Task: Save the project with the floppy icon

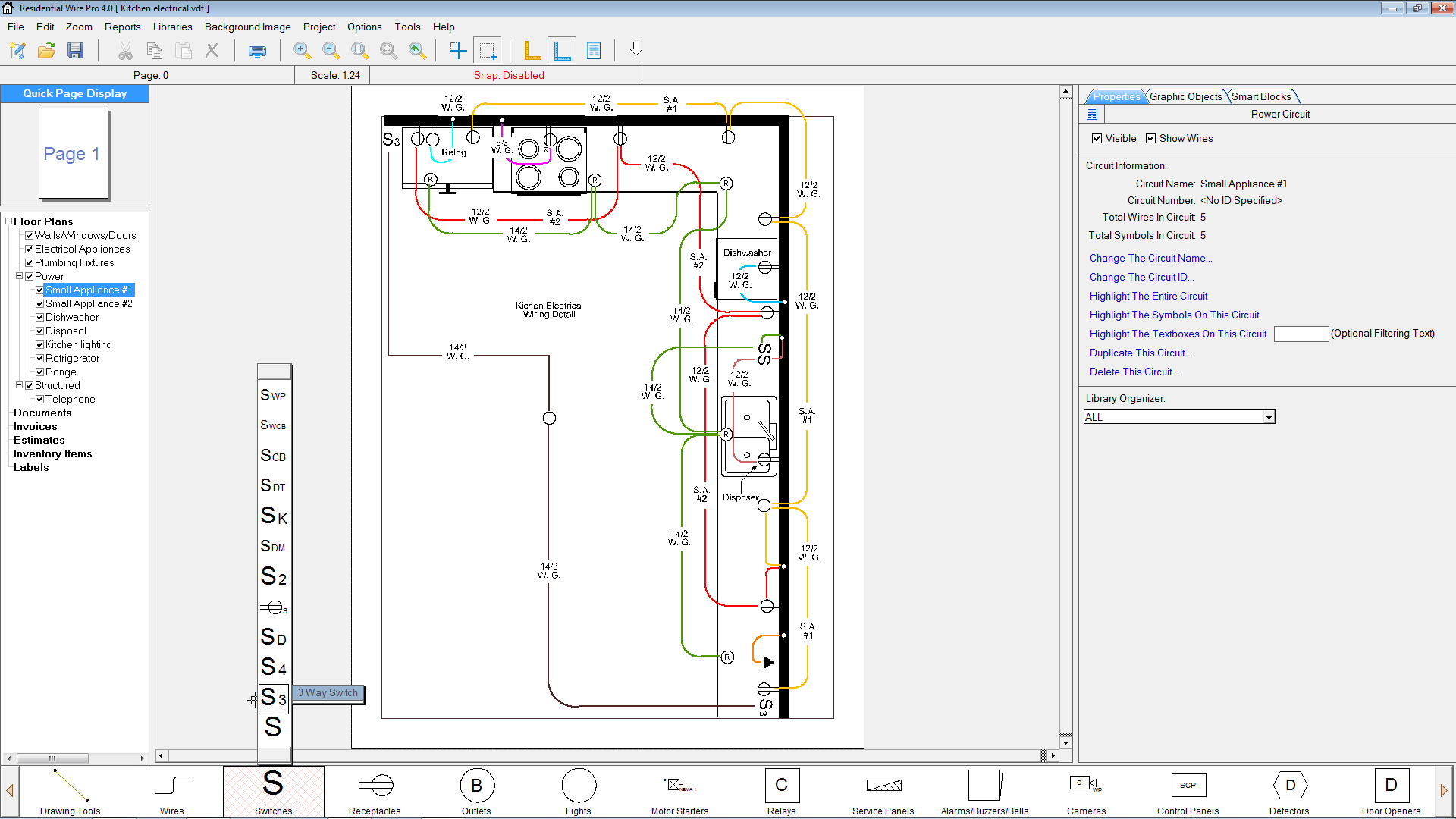Action: coord(75,51)
